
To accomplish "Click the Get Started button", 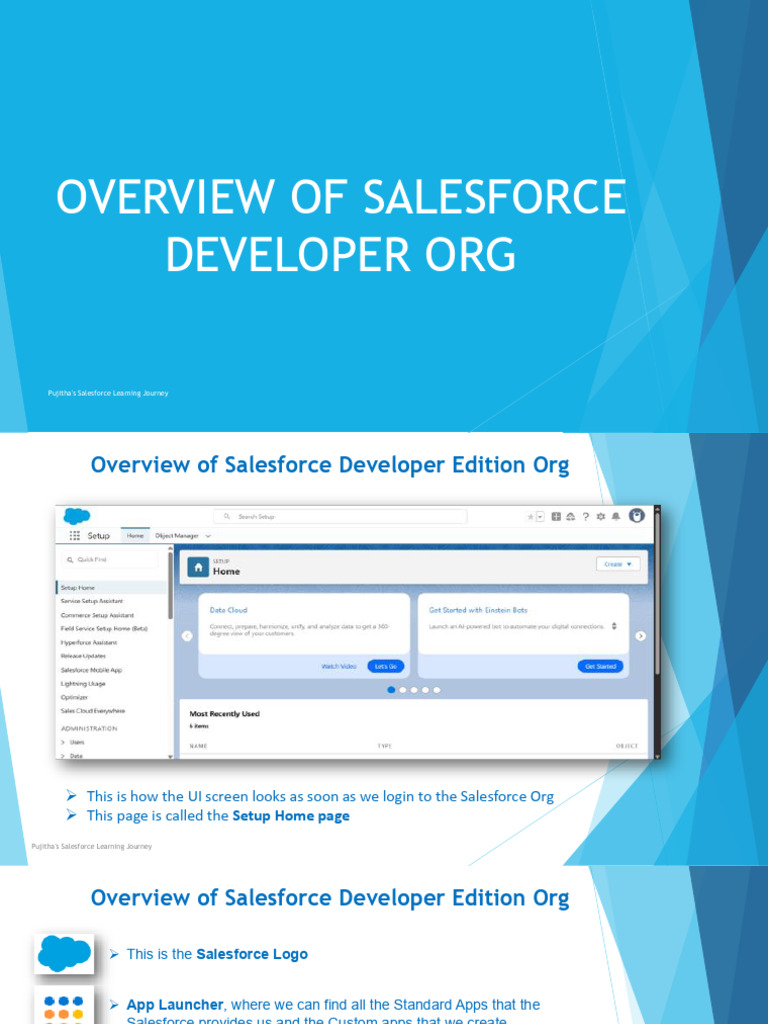I will pos(600,666).
